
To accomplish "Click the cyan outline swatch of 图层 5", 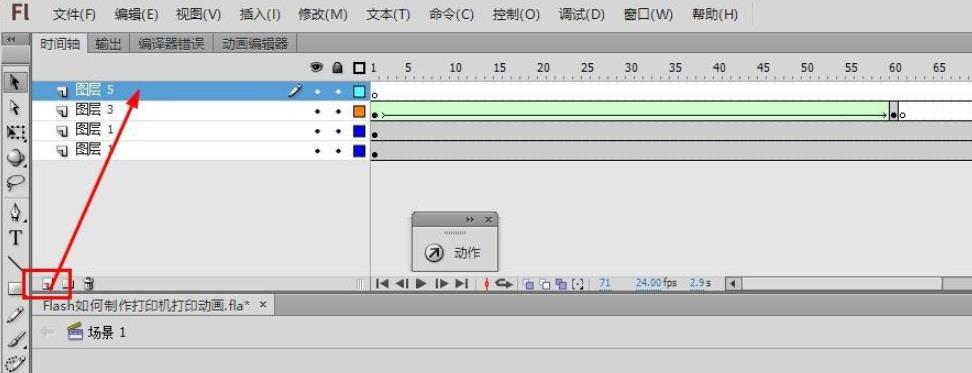I will (x=359, y=92).
